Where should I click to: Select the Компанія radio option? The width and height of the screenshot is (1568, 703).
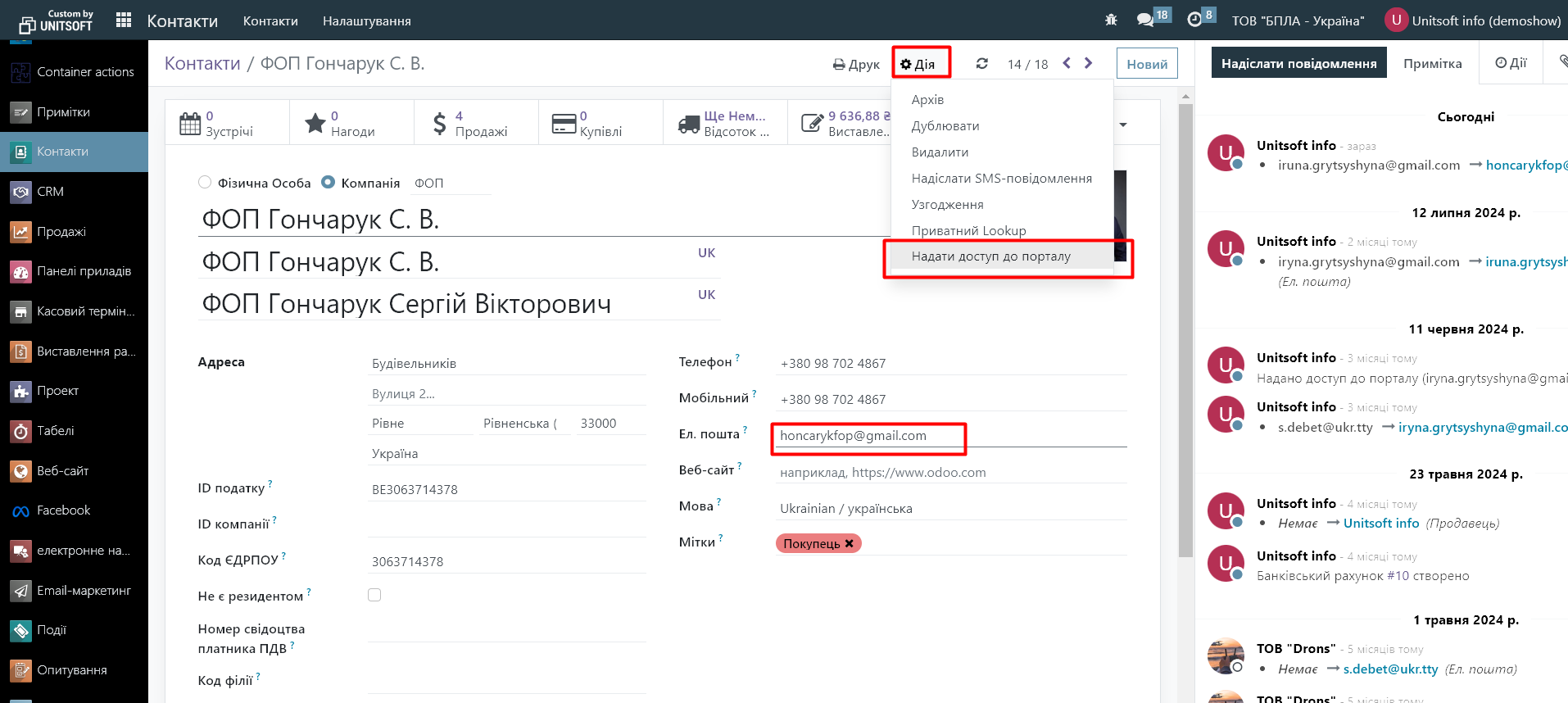(329, 183)
